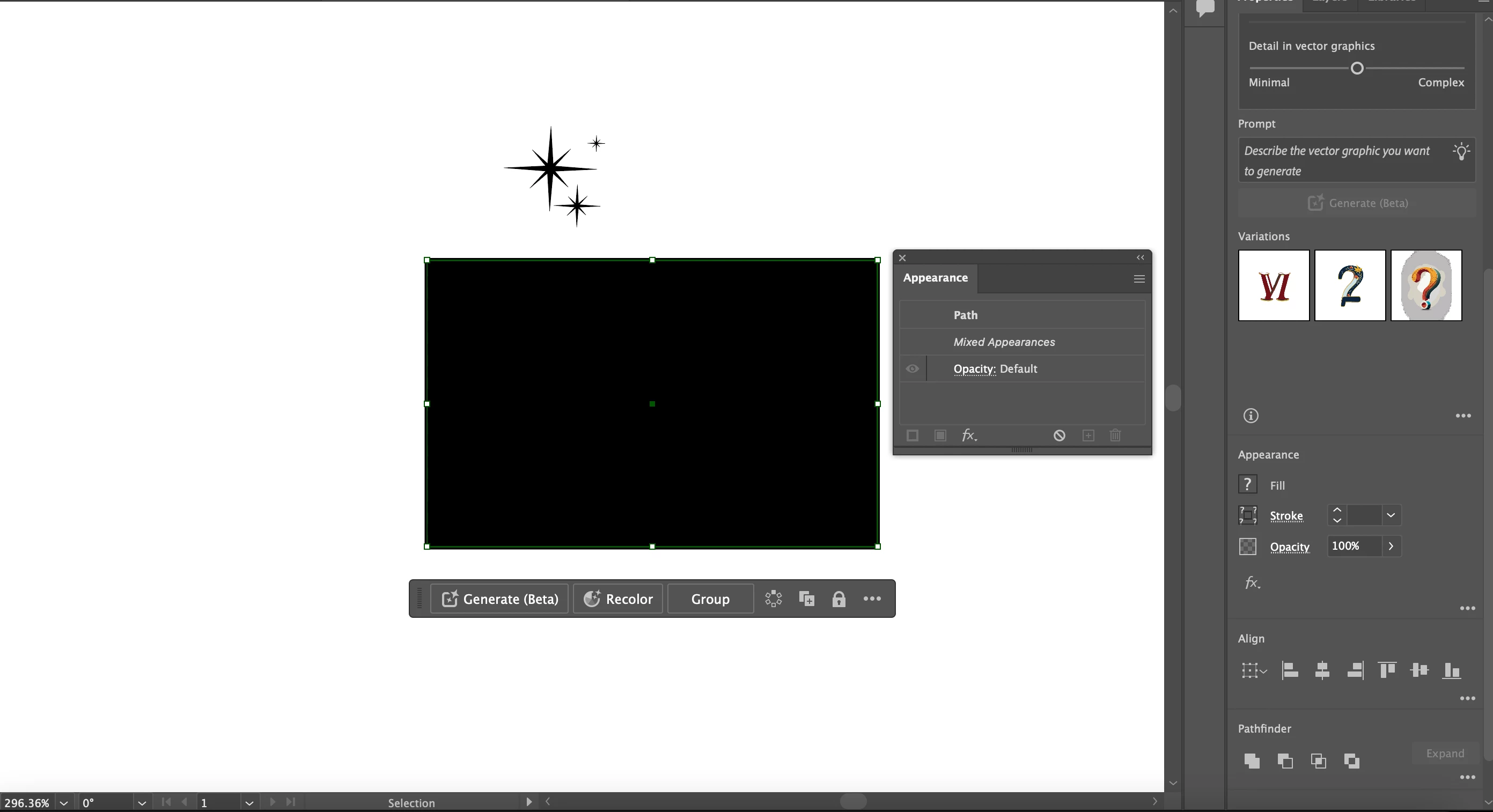Click the lock object icon
The height and width of the screenshot is (812, 1493).
(x=839, y=599)
